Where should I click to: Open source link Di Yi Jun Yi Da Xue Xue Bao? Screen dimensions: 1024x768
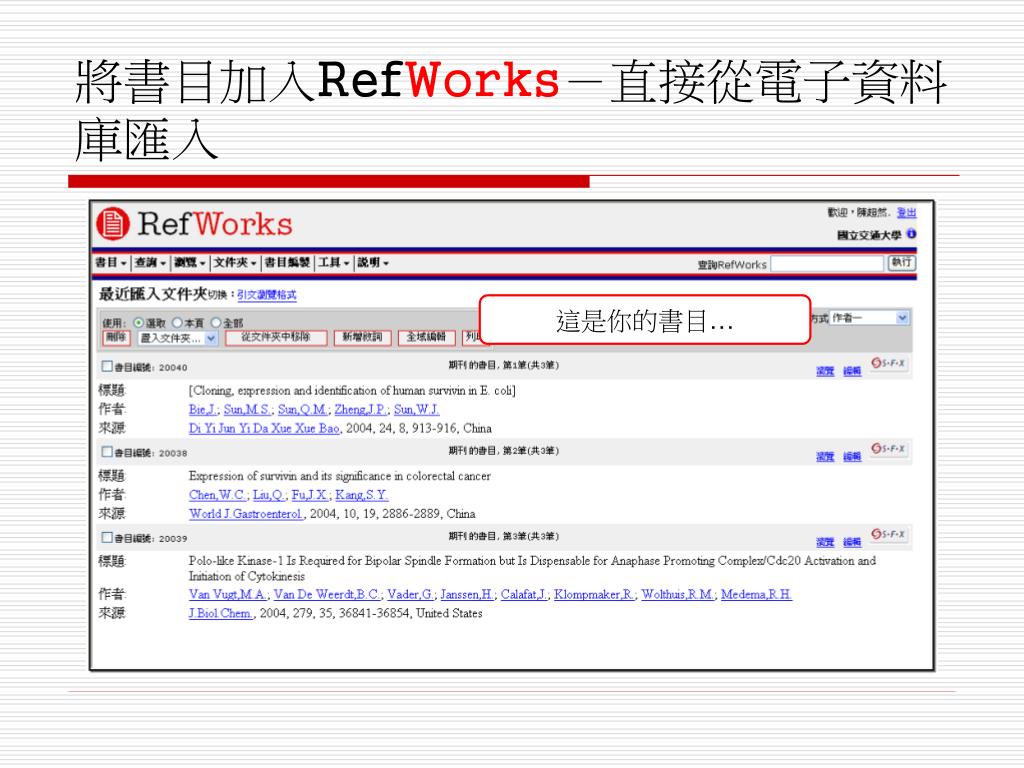click(264, 428)
